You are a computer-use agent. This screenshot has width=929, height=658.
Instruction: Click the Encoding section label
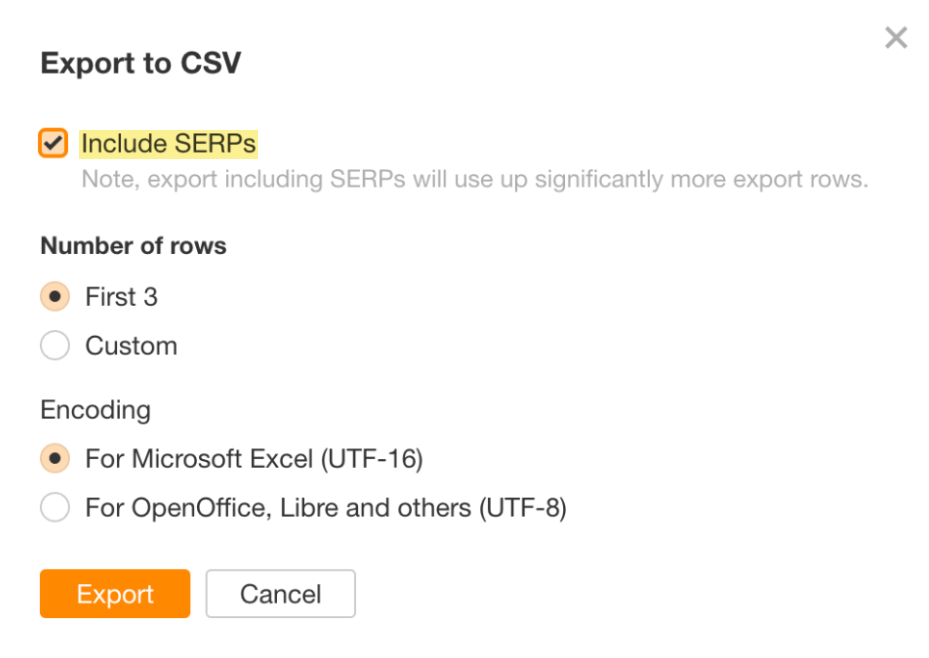tap(95, 410)
